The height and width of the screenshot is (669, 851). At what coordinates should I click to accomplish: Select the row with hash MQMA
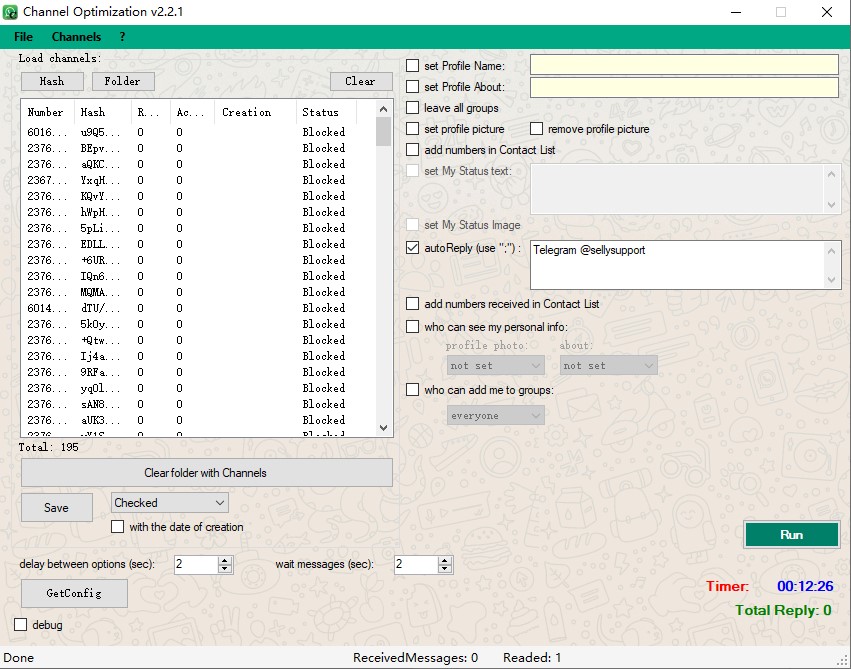coord(198,292)
